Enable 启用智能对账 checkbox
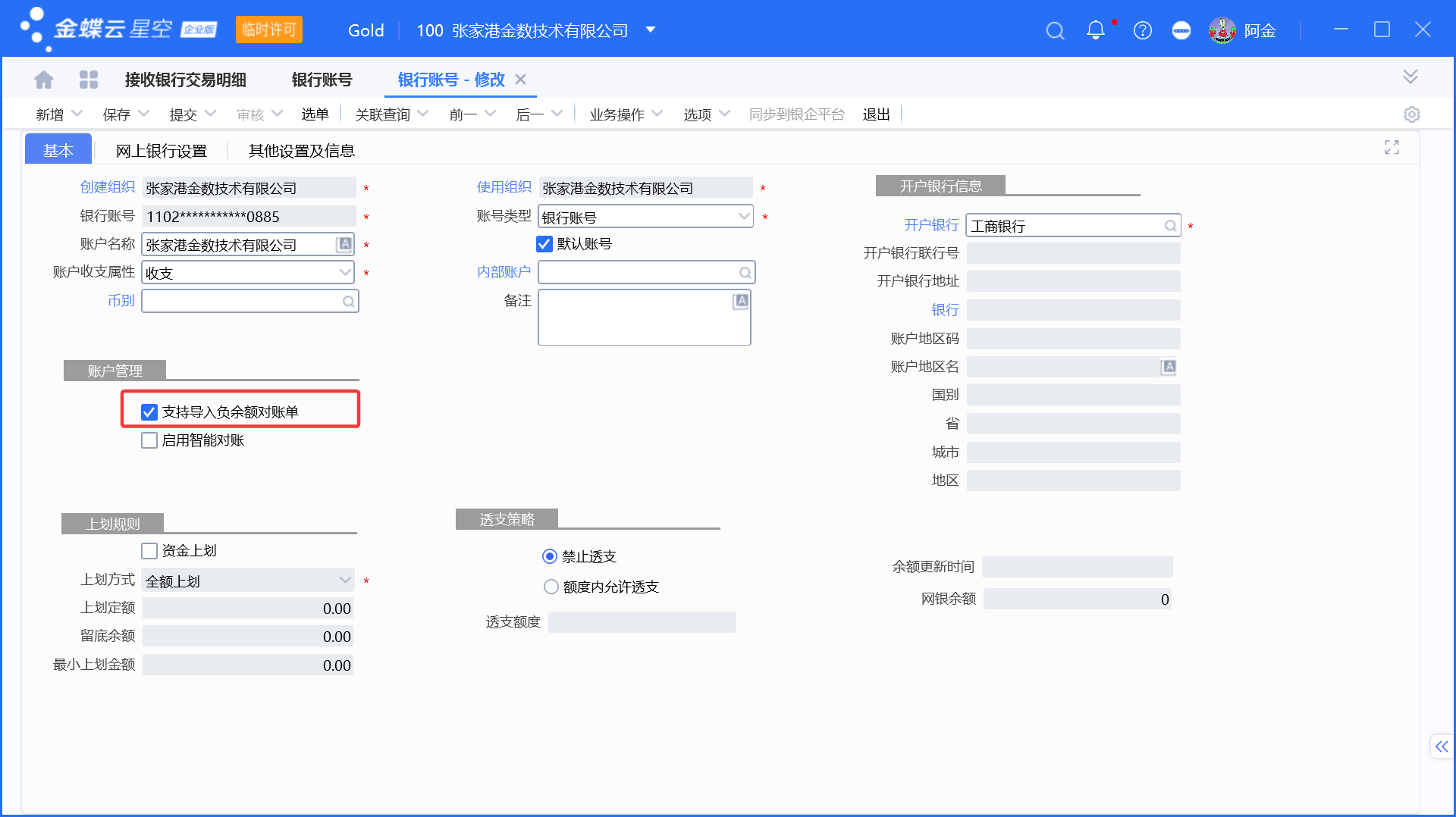The height and width of the screenshot is (817, 1456). 149,440
